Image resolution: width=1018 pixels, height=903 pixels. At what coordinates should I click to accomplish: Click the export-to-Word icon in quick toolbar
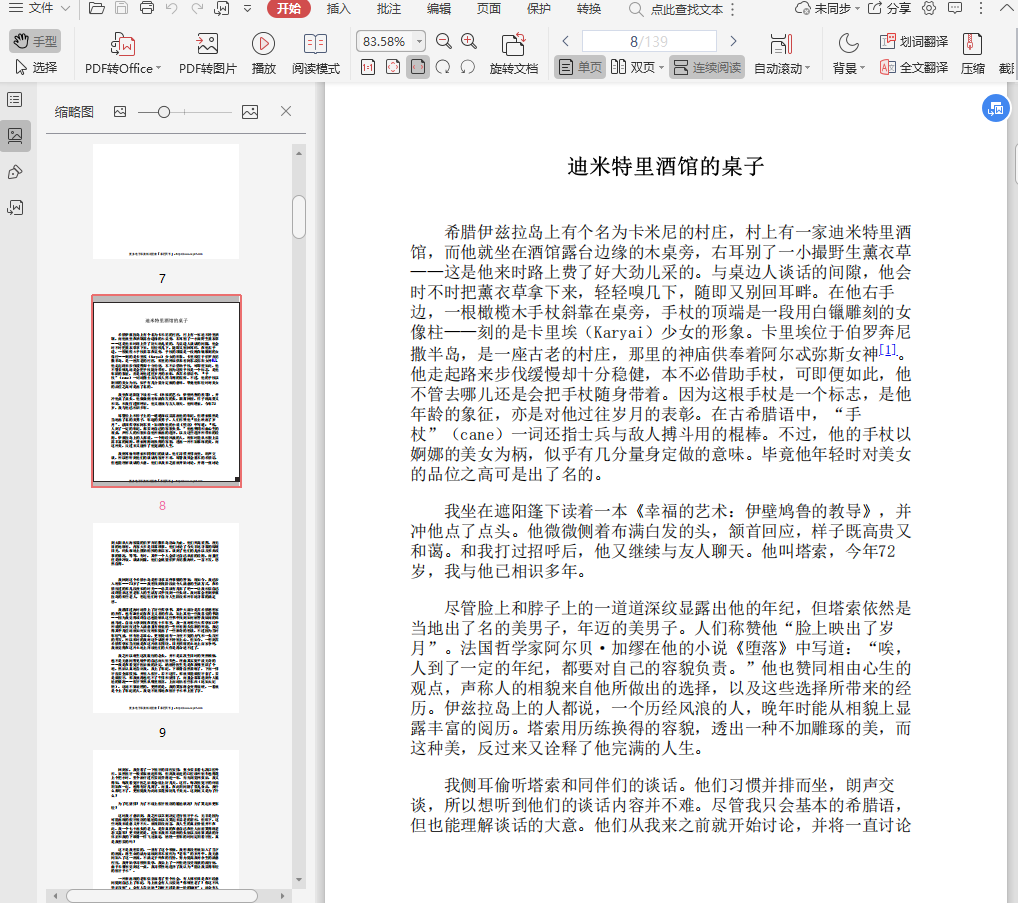pyautogui.click(x=222, y=8)
